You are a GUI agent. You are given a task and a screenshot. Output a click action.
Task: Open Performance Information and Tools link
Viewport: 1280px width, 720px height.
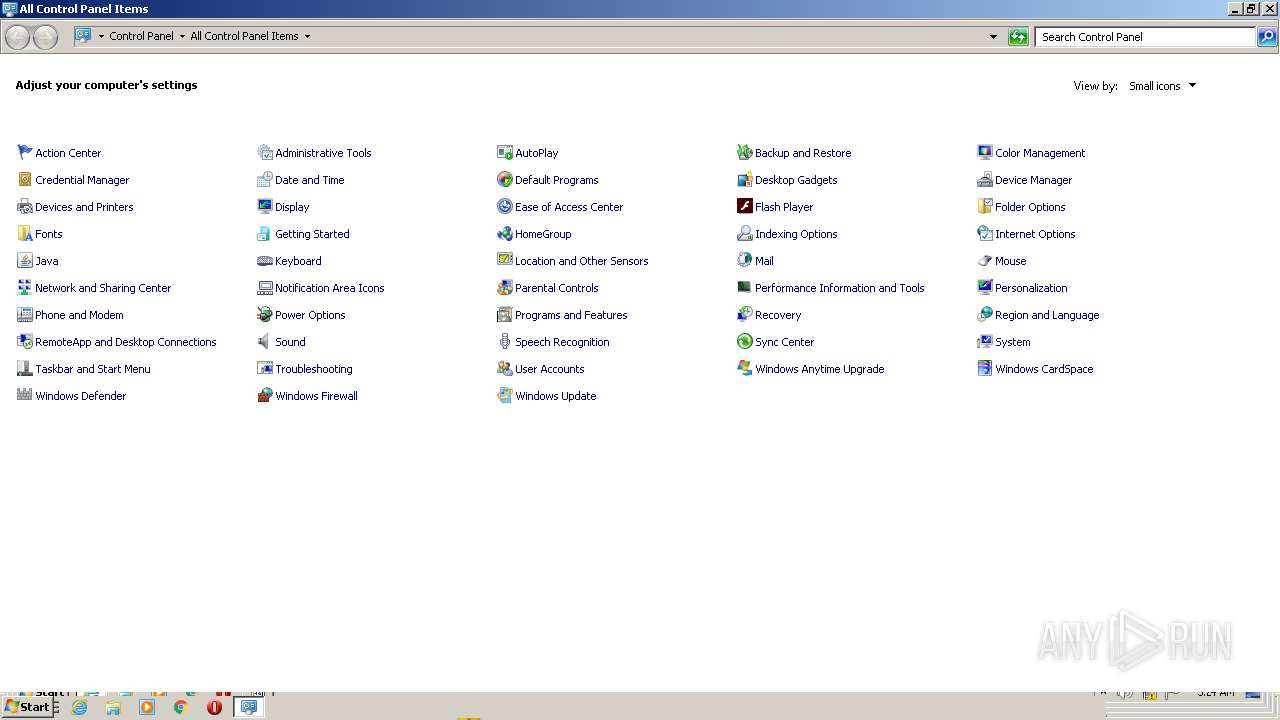(x=839, y=288)
